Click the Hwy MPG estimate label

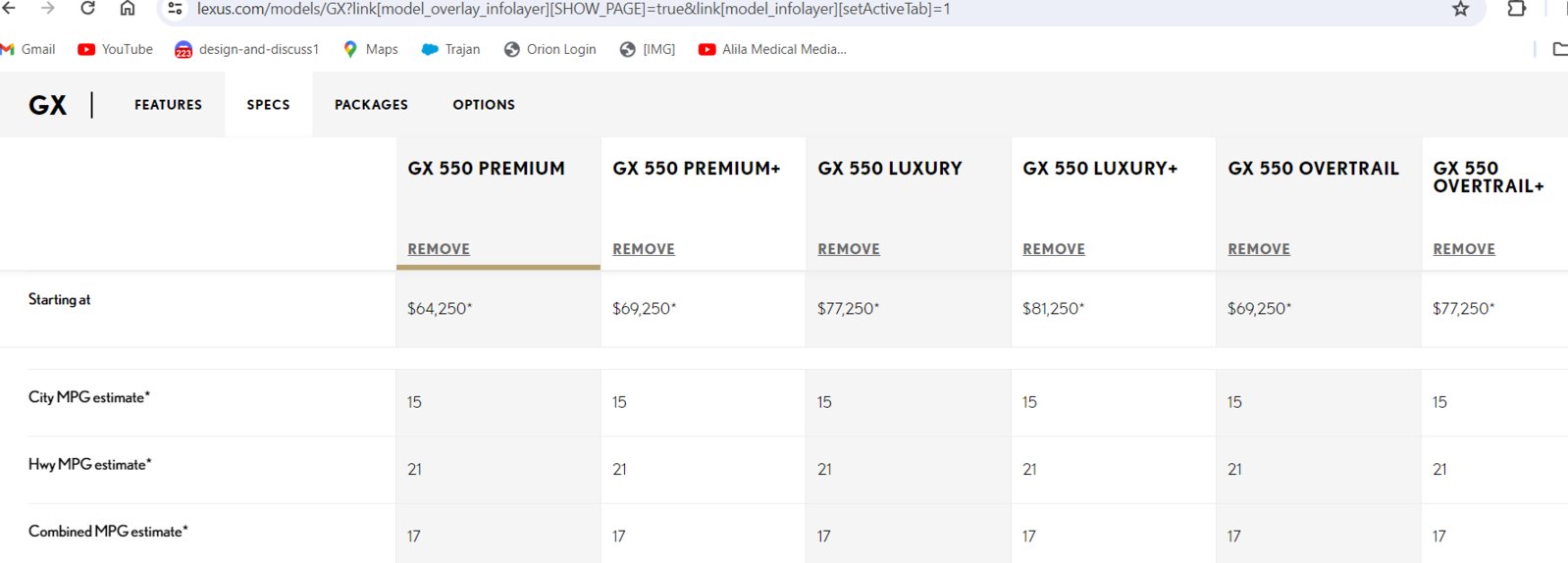click(x=89, y=465)
